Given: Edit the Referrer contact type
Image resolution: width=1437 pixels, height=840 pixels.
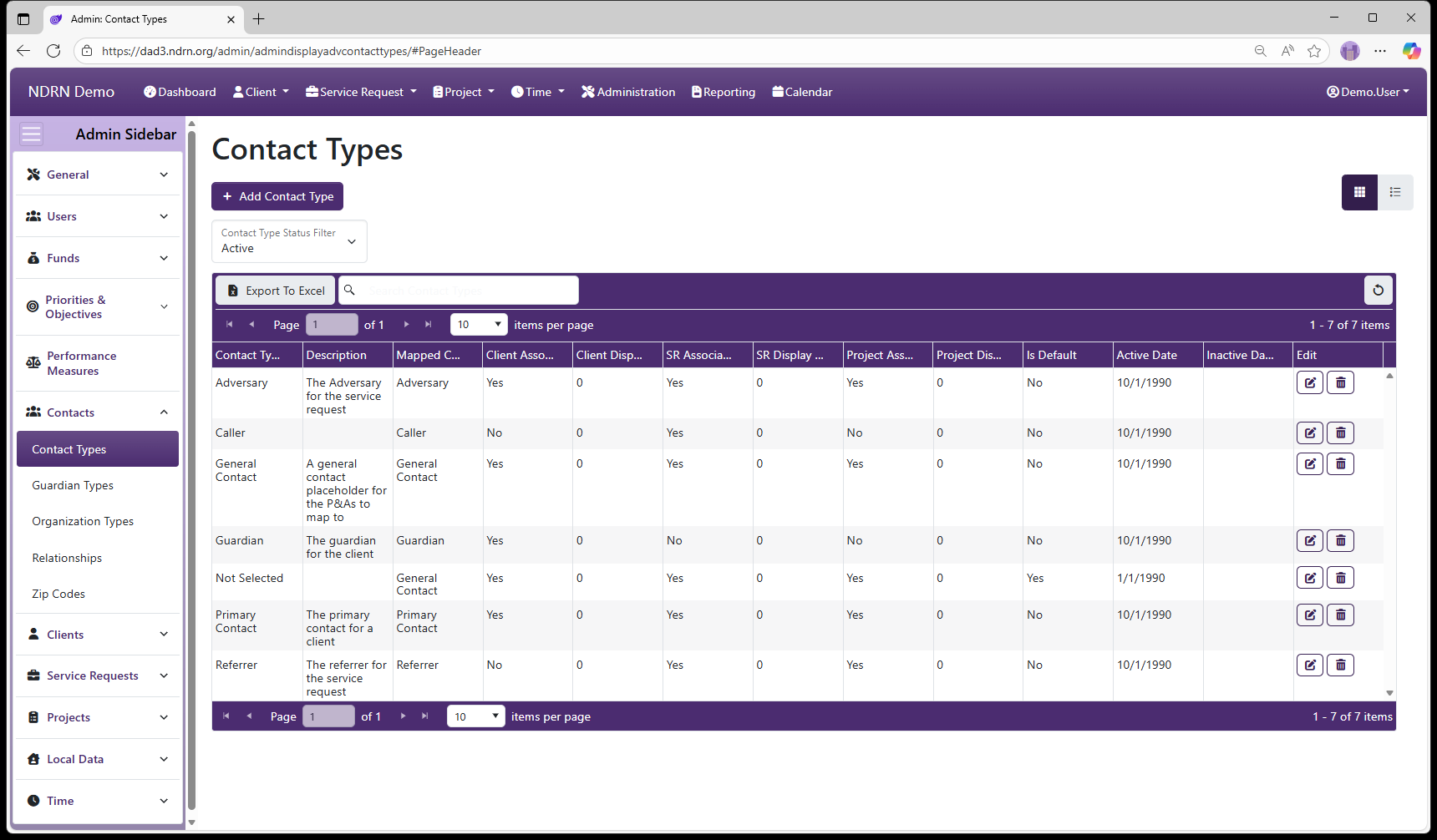Looking at the screenshot, I should point(1310,665).
